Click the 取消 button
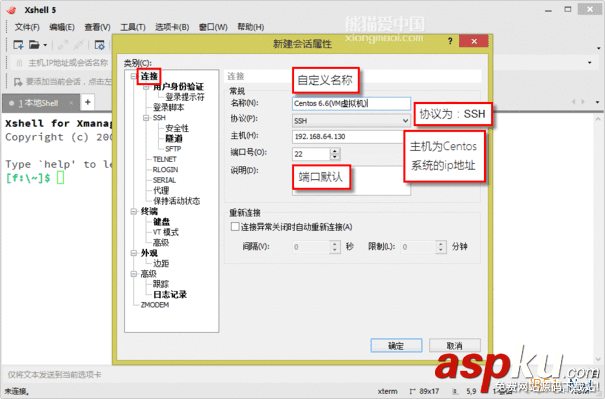This screenshot has width=605, height=399. [455, 345]
